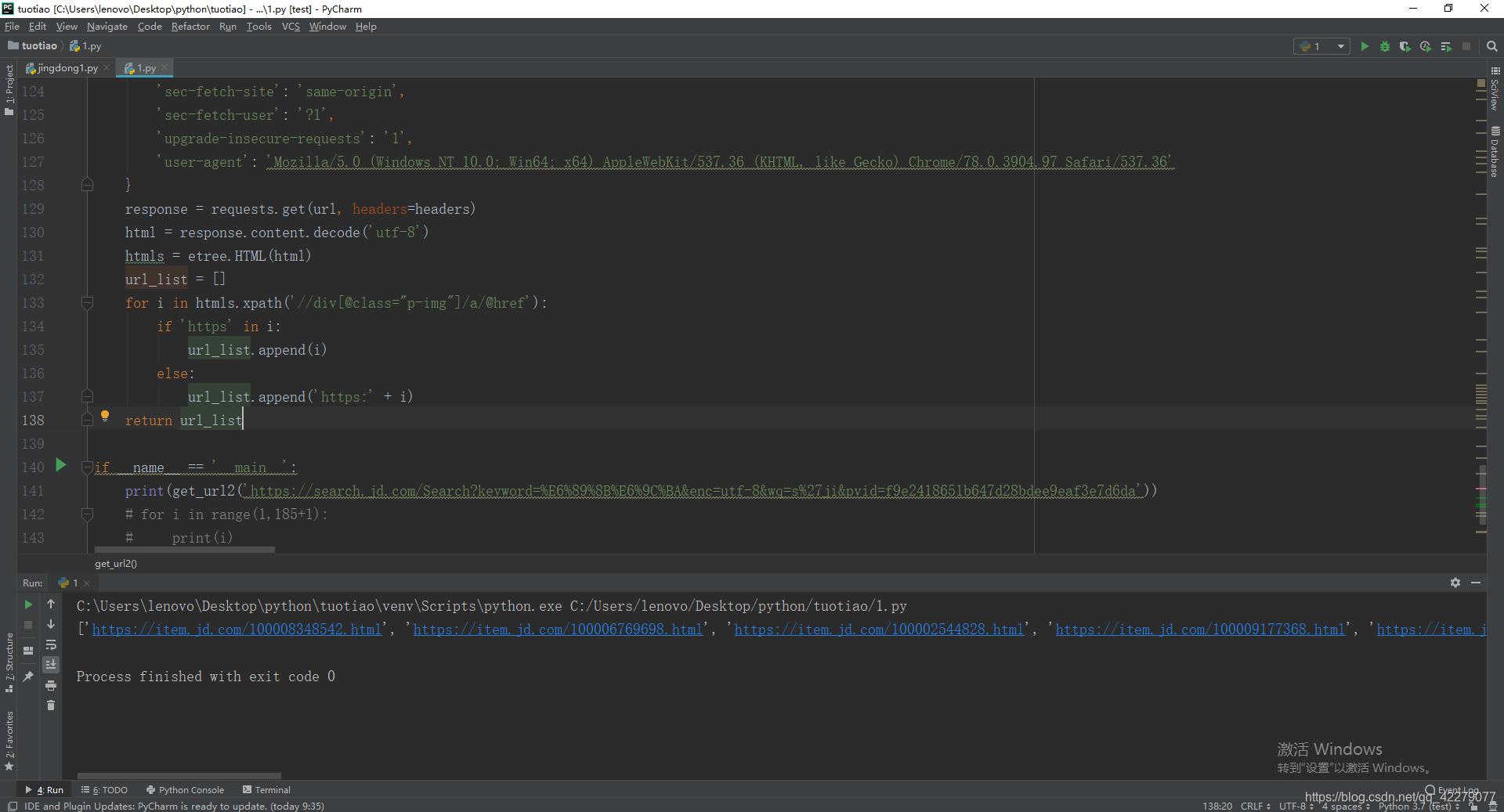Open Search Everywhere magnifier

(x=1492, y=46)
